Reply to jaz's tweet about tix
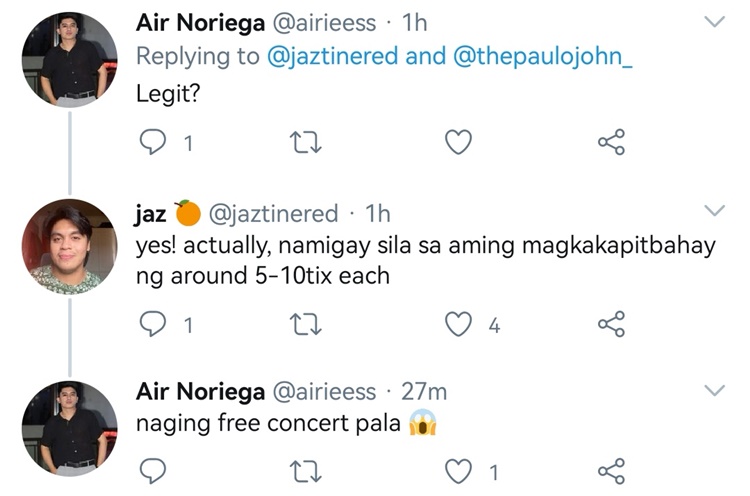The image size is (750, 496). 151,324
